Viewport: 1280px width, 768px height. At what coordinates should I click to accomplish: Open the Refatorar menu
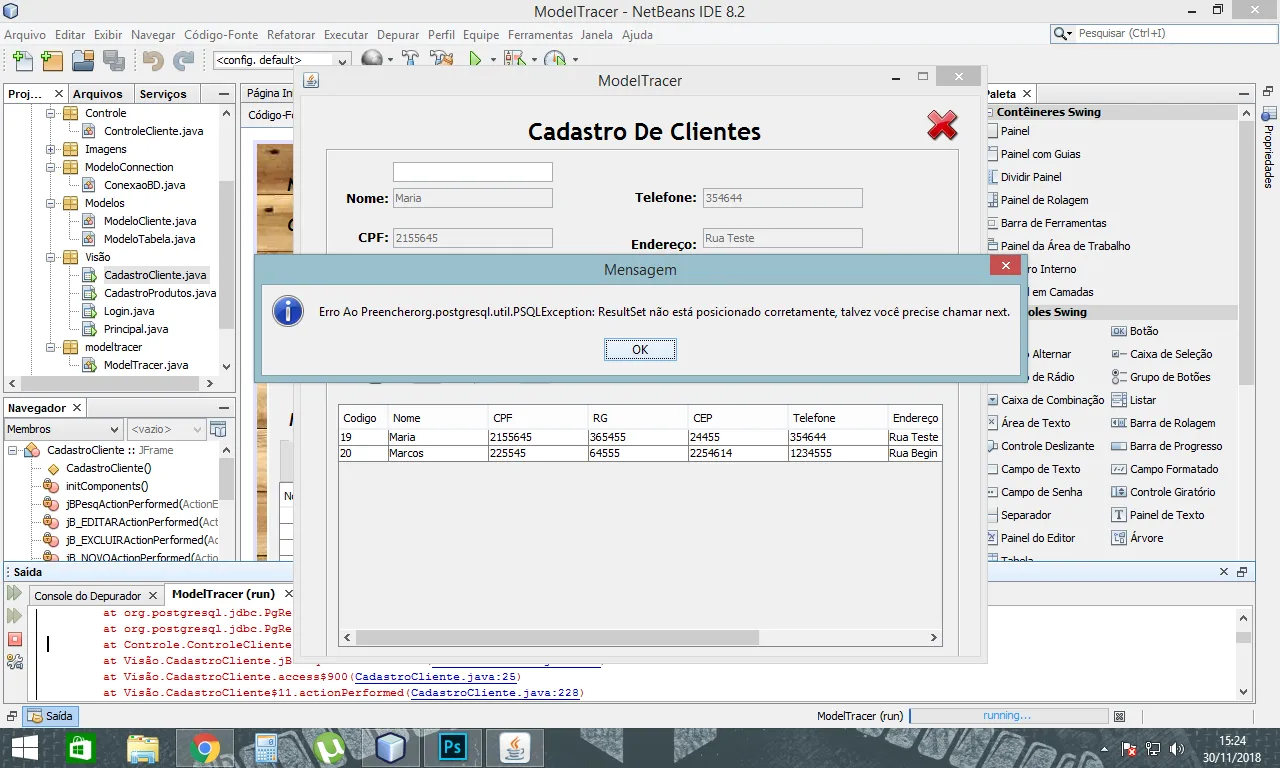point(291,34)
